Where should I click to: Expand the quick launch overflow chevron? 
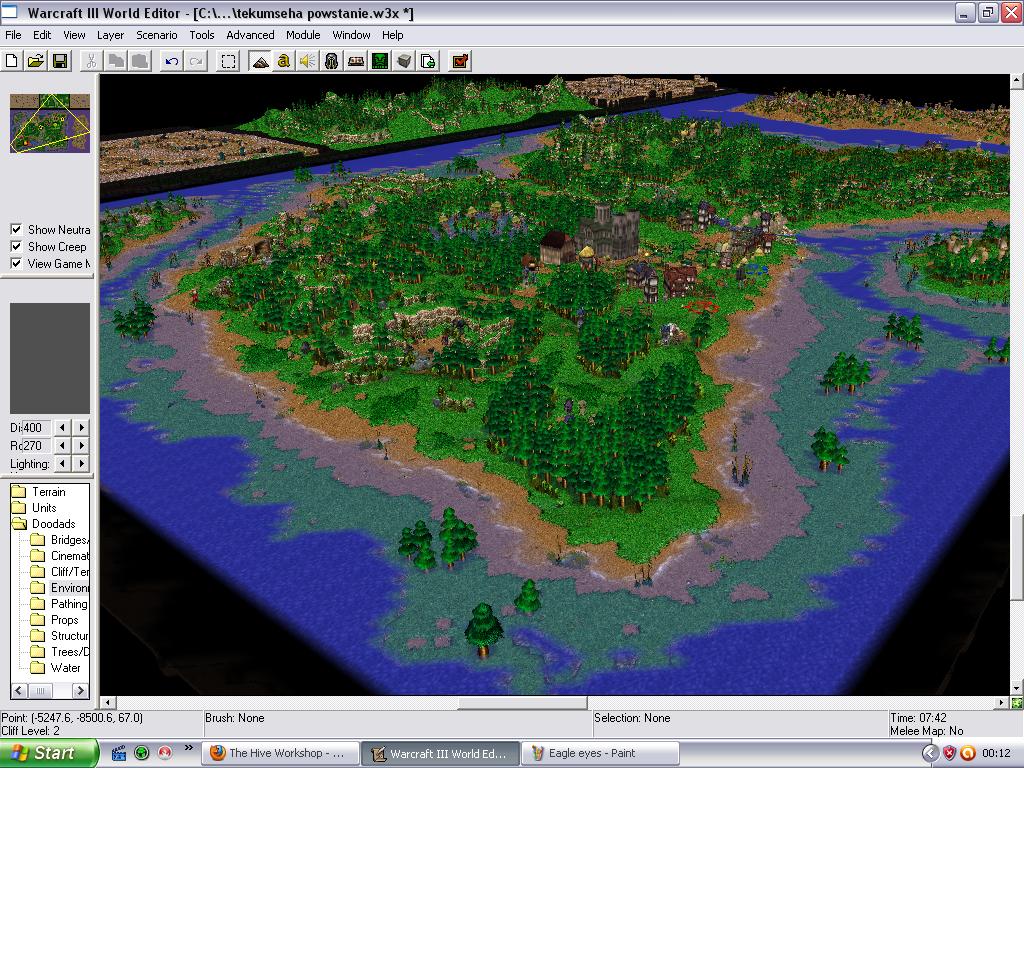click(189, 748)
